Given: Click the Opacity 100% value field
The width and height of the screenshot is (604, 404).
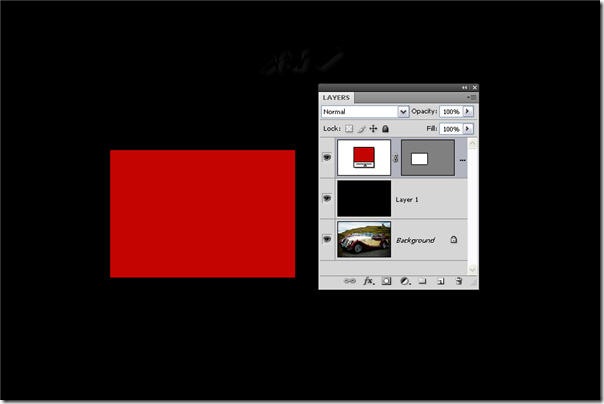Looking at the screenshot, I should (451, 111).
